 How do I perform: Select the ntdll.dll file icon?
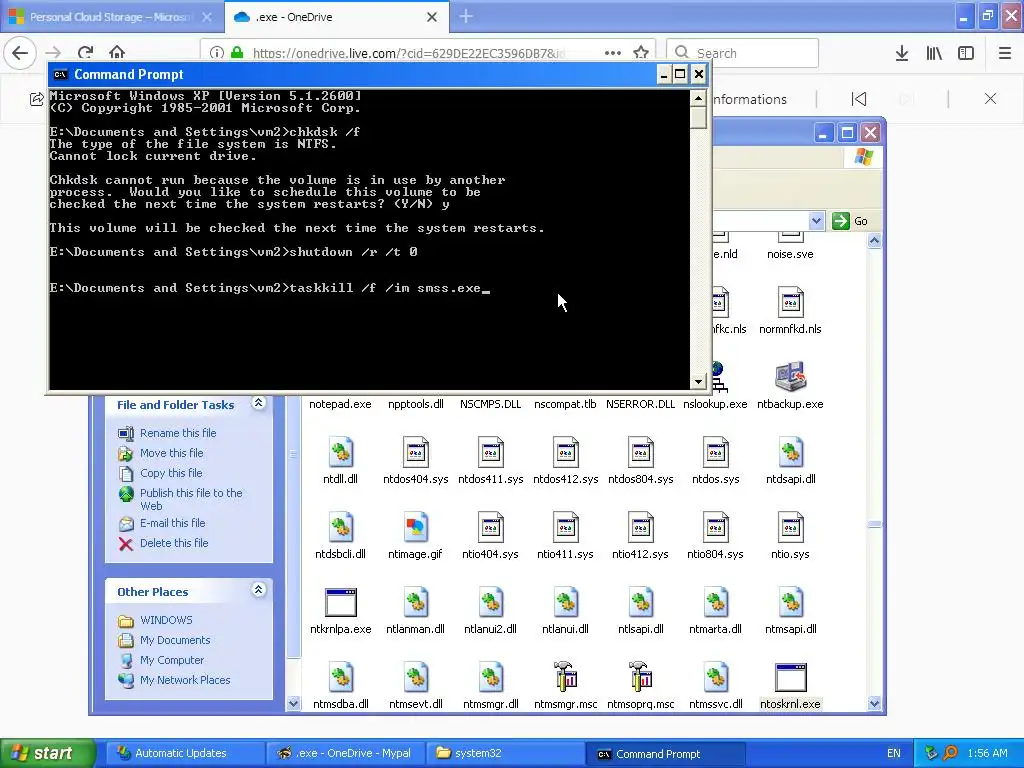[340, 453]
